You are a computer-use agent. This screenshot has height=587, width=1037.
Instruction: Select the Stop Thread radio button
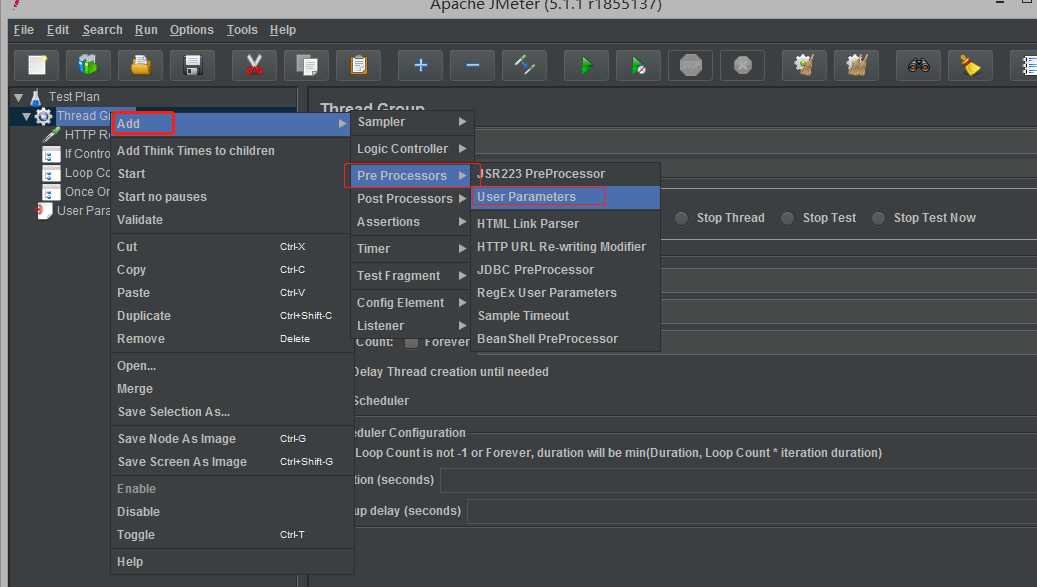681,218
